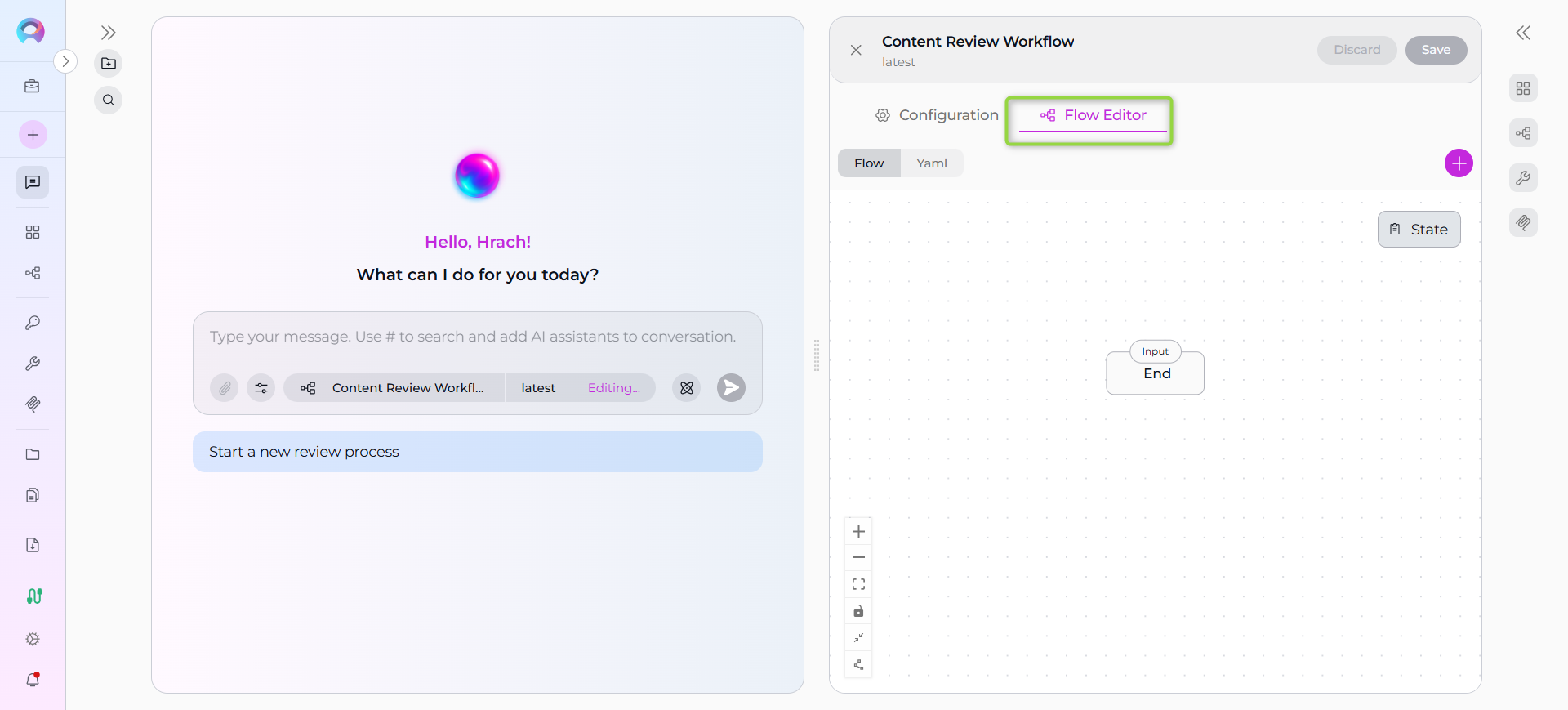Click the attachment paperclip icon in chat input
Image resolution: width=1568 pixels, height=710 pixels.
pyautogui.click(x=225, y=388)
